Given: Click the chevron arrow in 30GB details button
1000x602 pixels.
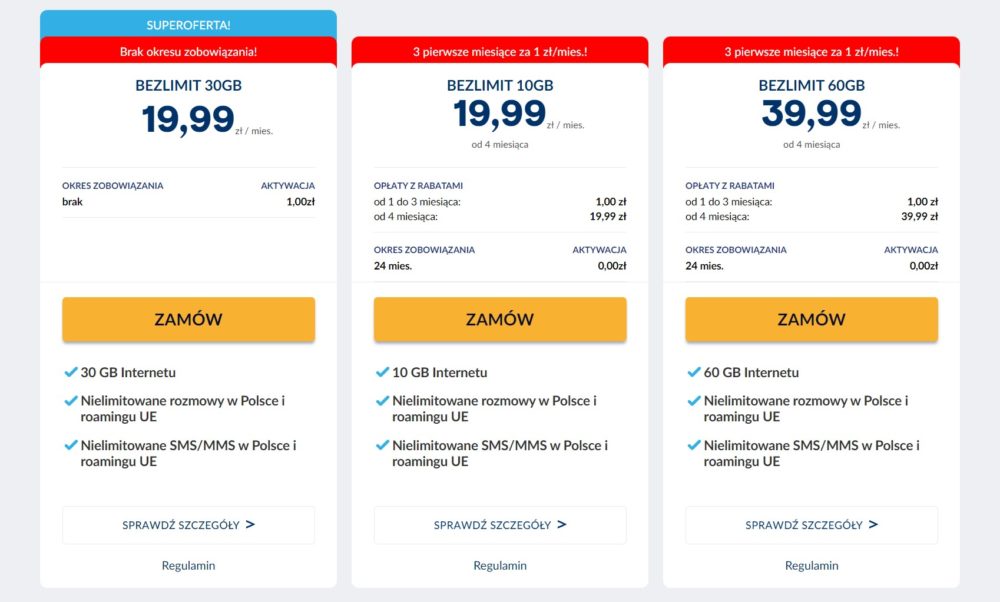Looking at the screenshot, I should (x=250, y=524).
